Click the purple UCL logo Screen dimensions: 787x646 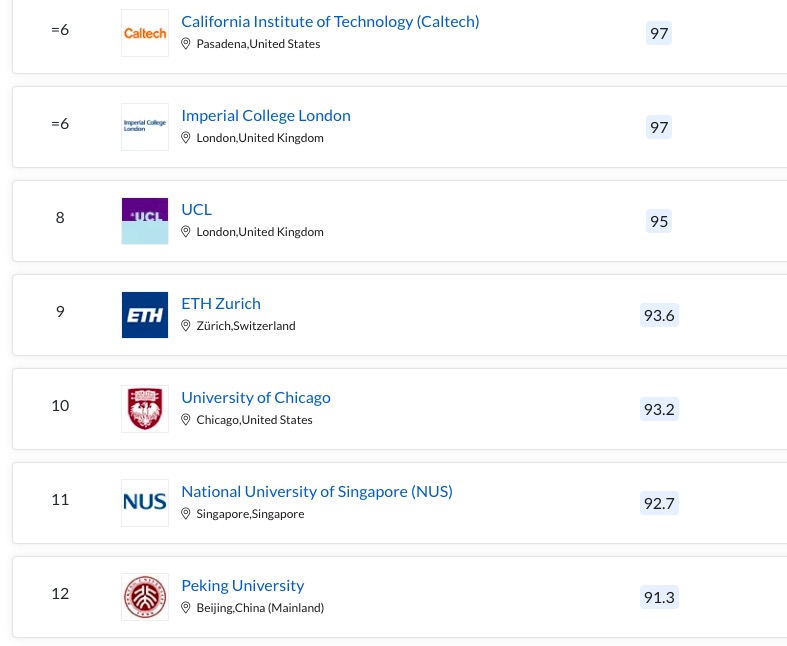pyautogui.click(x=144, y=221)
